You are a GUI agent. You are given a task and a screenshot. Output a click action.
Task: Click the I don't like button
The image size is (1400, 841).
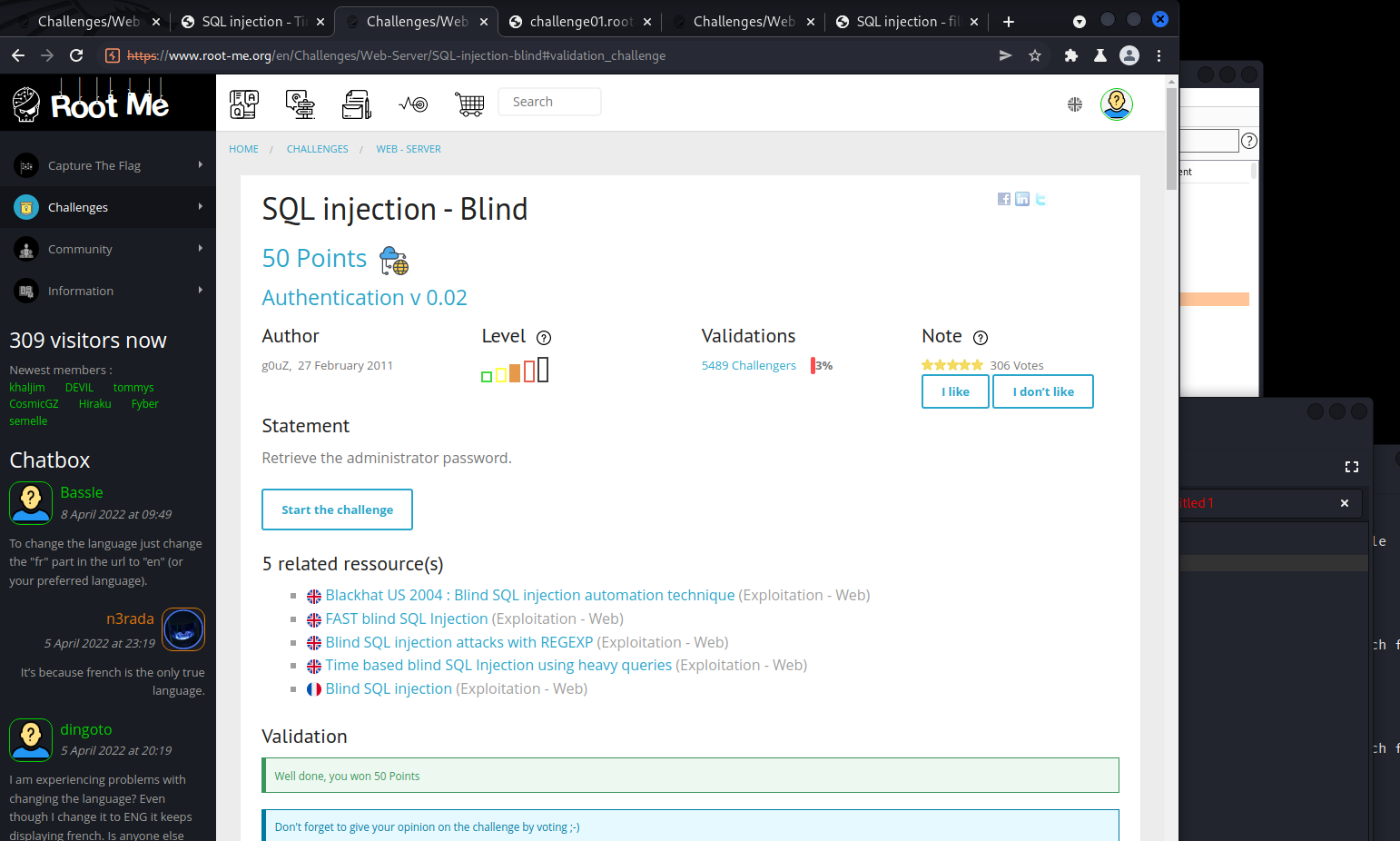click(x=1043, y=391)
